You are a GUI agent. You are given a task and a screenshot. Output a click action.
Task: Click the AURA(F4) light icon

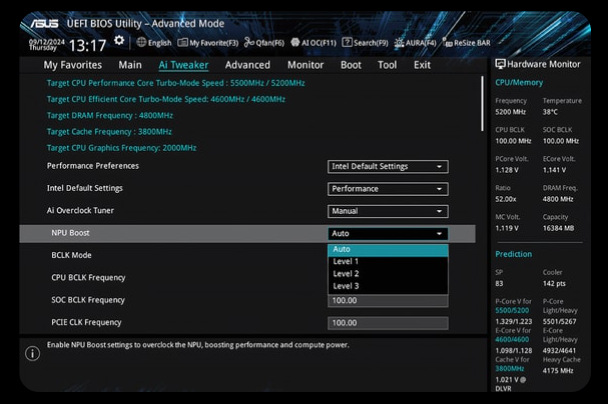[399, 43]
